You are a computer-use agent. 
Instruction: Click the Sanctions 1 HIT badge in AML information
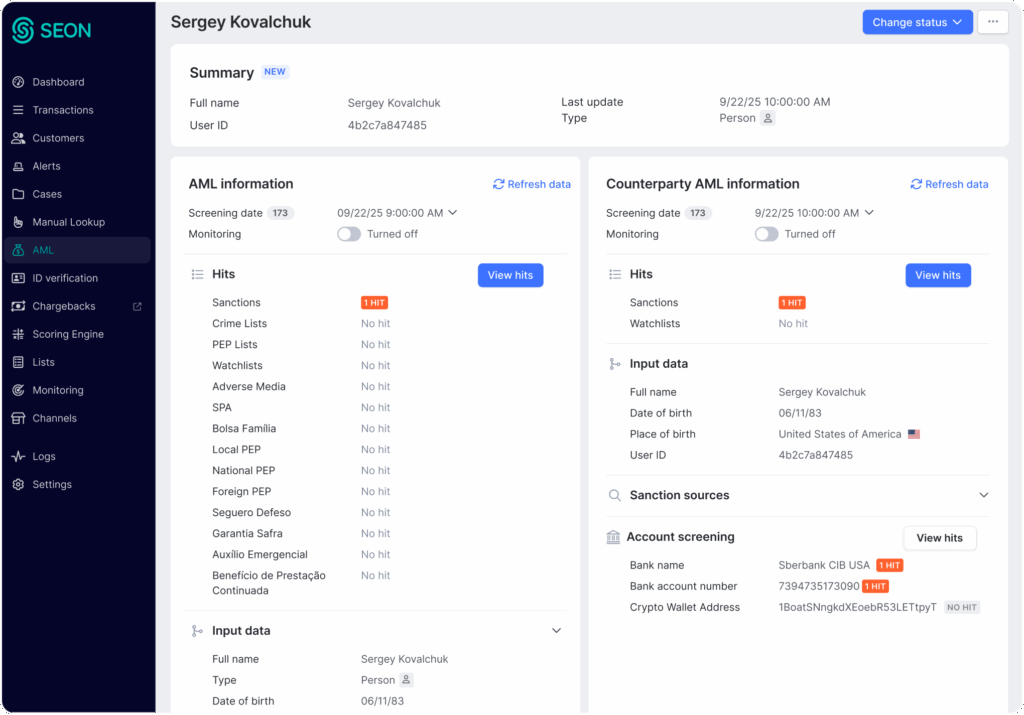(374, 303)
